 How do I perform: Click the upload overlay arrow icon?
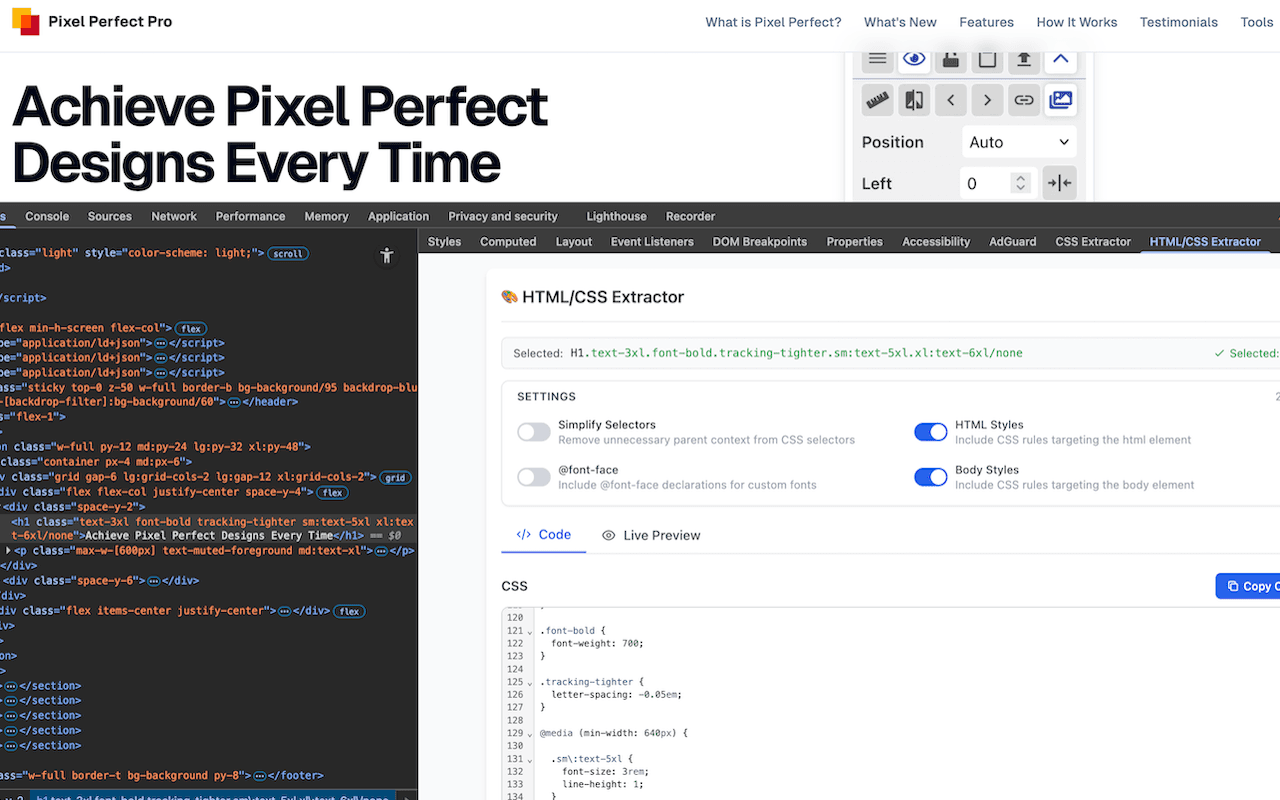tap(1024, 59)
